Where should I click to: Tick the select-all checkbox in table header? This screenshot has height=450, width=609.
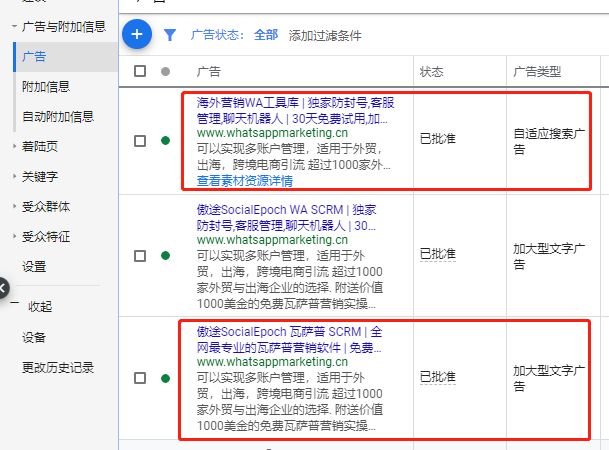tap(140, 71)
